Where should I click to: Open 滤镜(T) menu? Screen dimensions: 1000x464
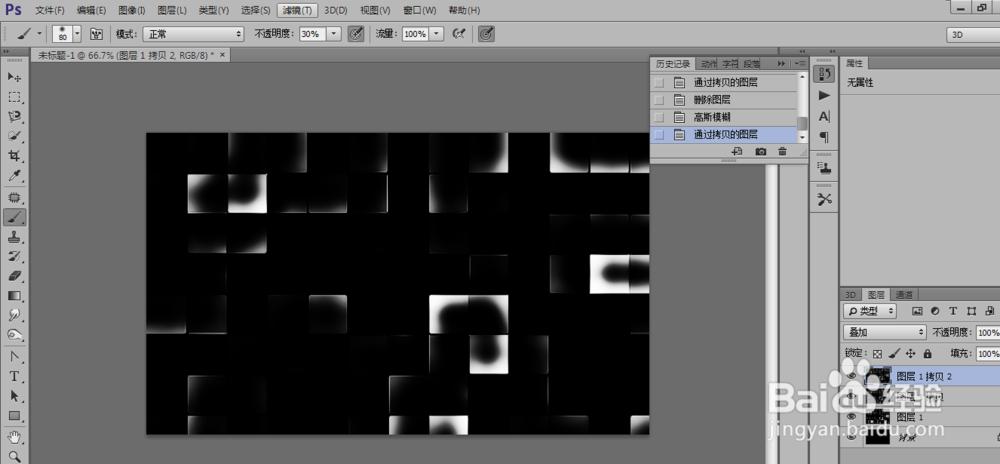298,10
